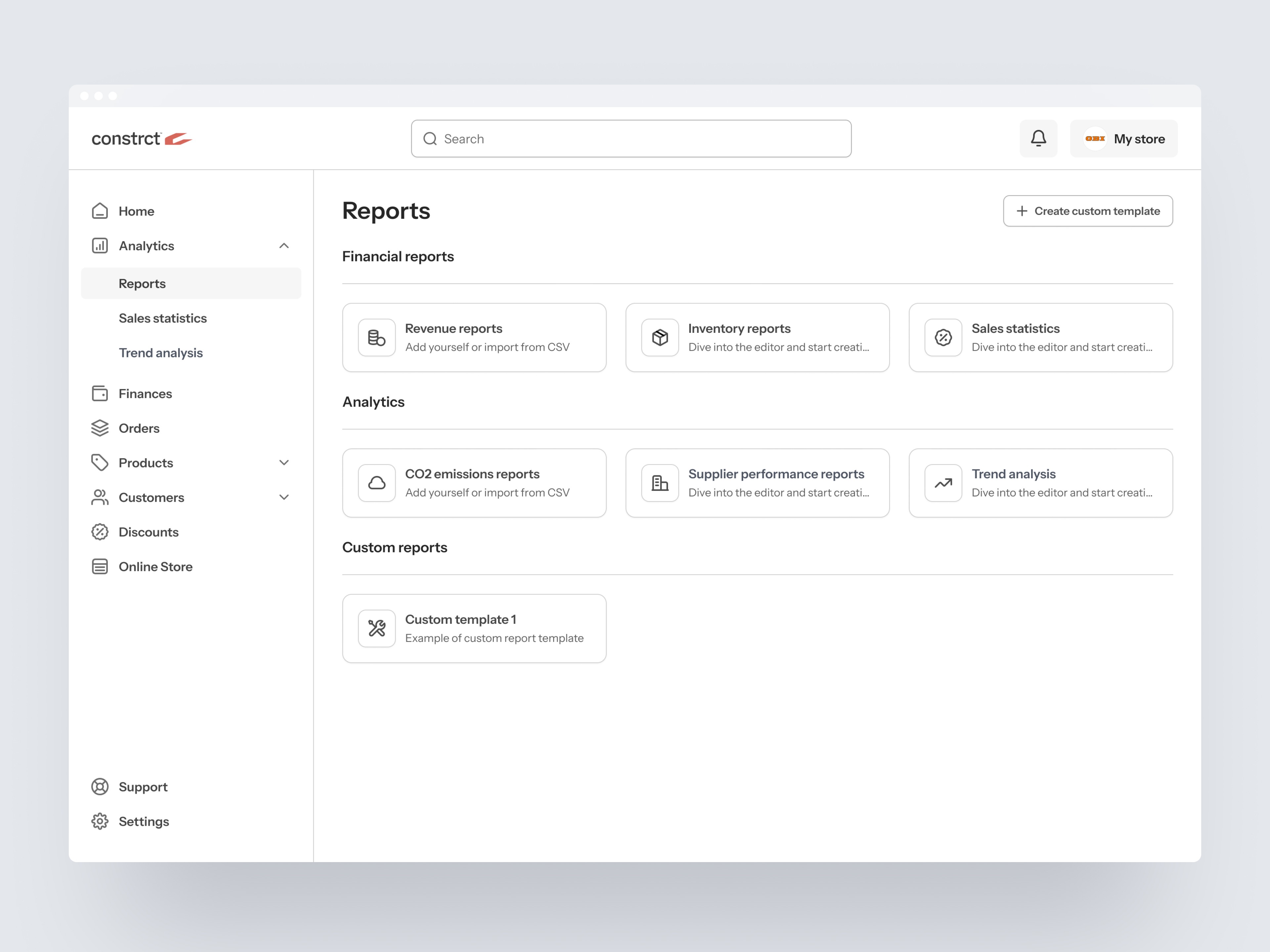Expand the Products submenu chevron
Viewport: 1270px width, 952px height.
284,462
